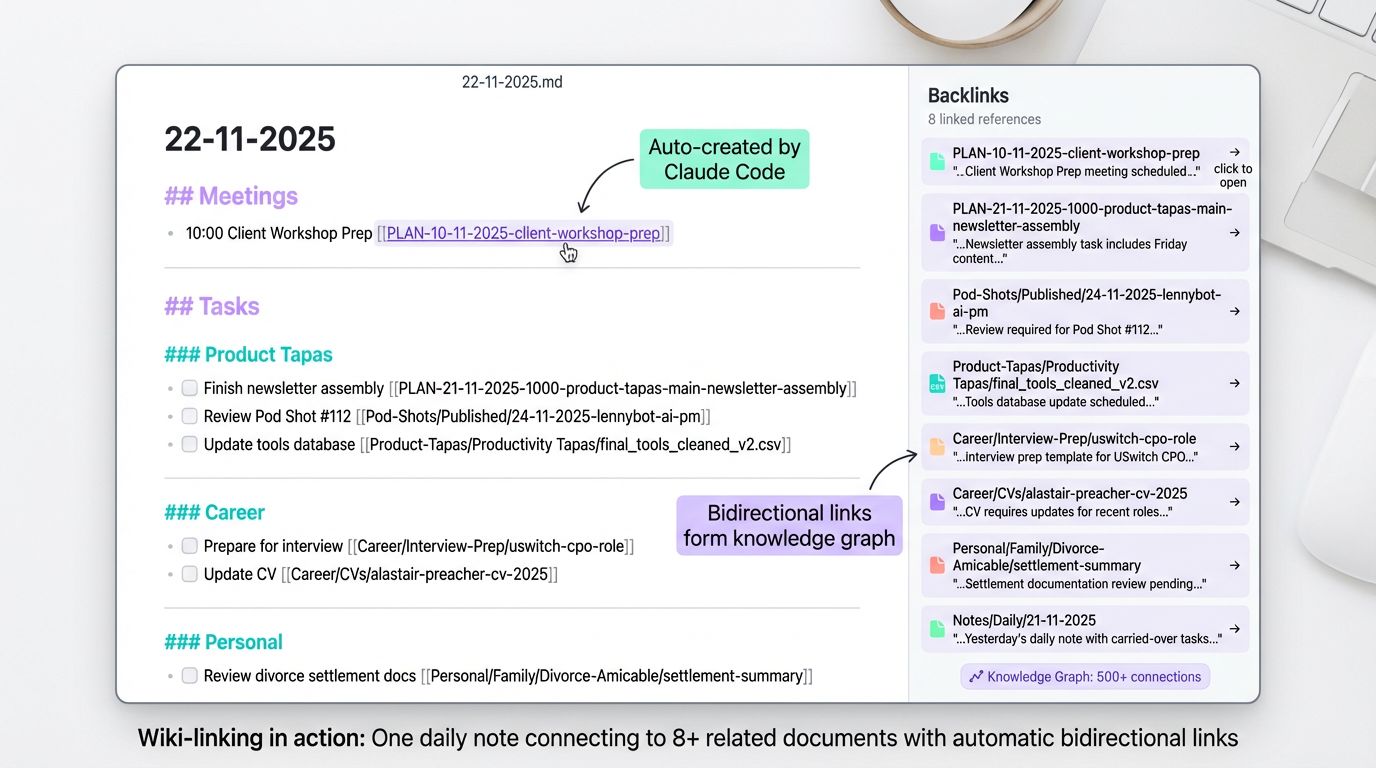Screen dimensions: 1376x768
Task: Check the Review divorce settlement docs task
Action: 189,676
